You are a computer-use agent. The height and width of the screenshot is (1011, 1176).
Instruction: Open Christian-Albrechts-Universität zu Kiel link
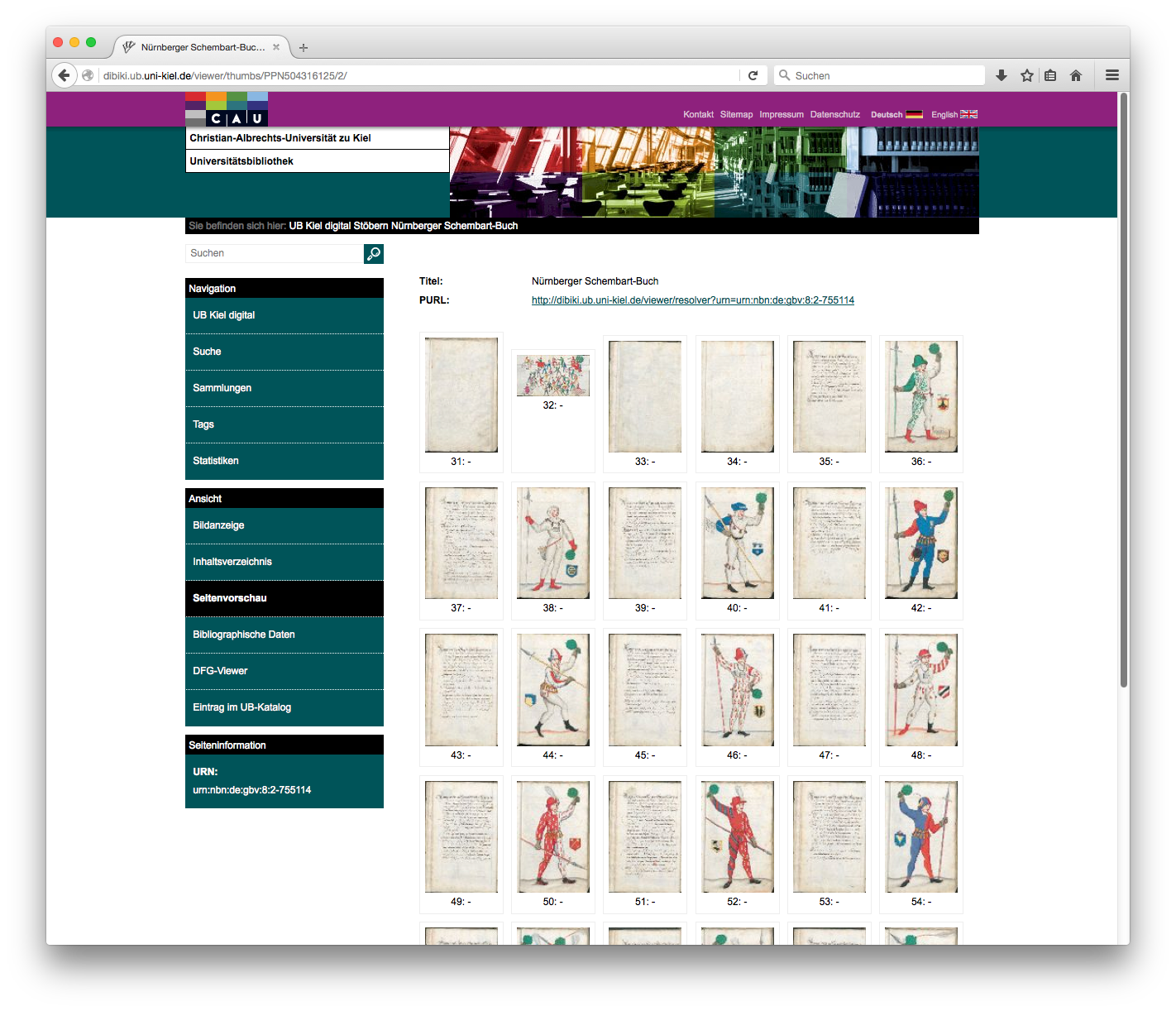pos(280,138)
